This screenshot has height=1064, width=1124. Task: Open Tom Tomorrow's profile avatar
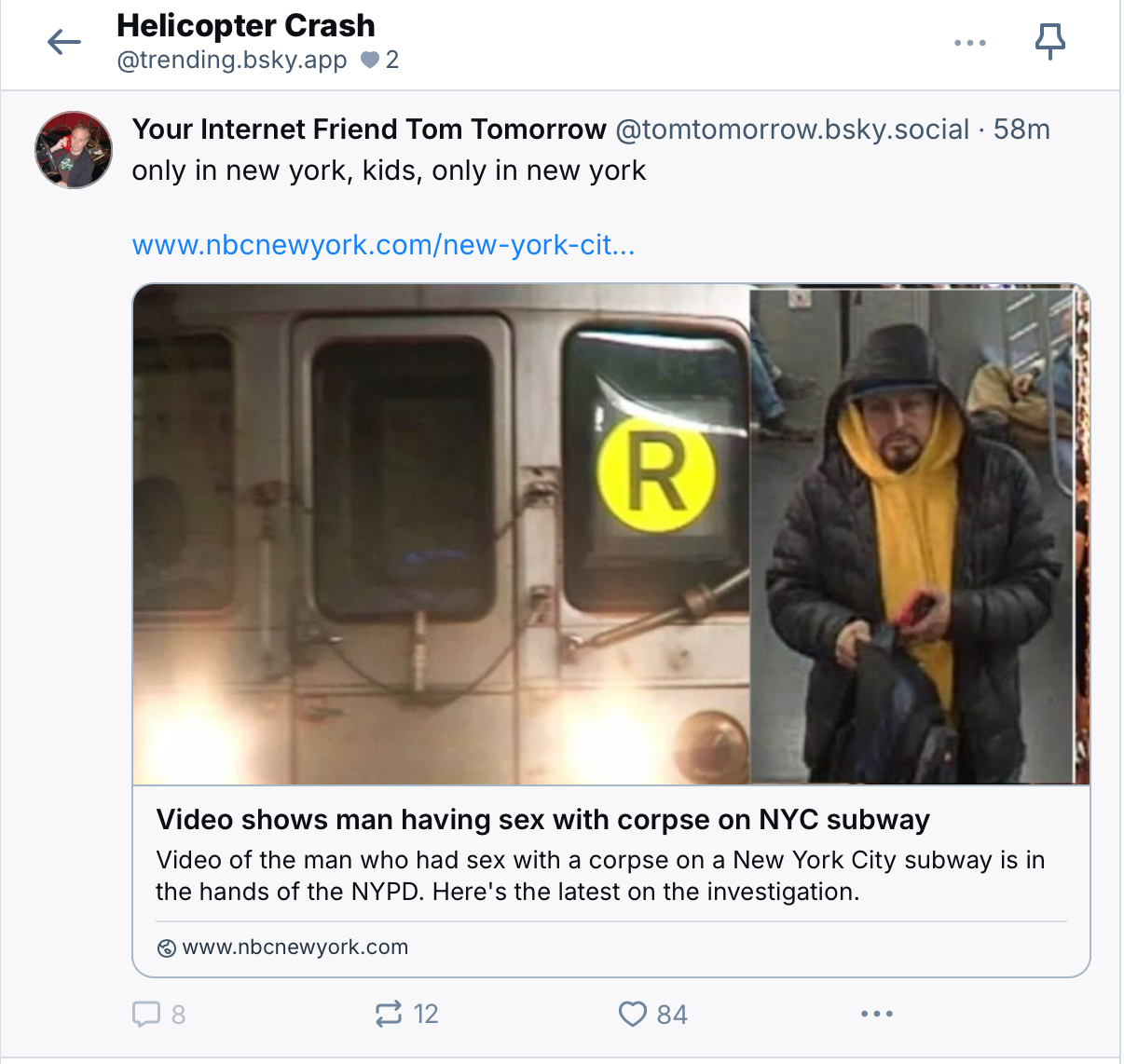(x=74, y=150)
